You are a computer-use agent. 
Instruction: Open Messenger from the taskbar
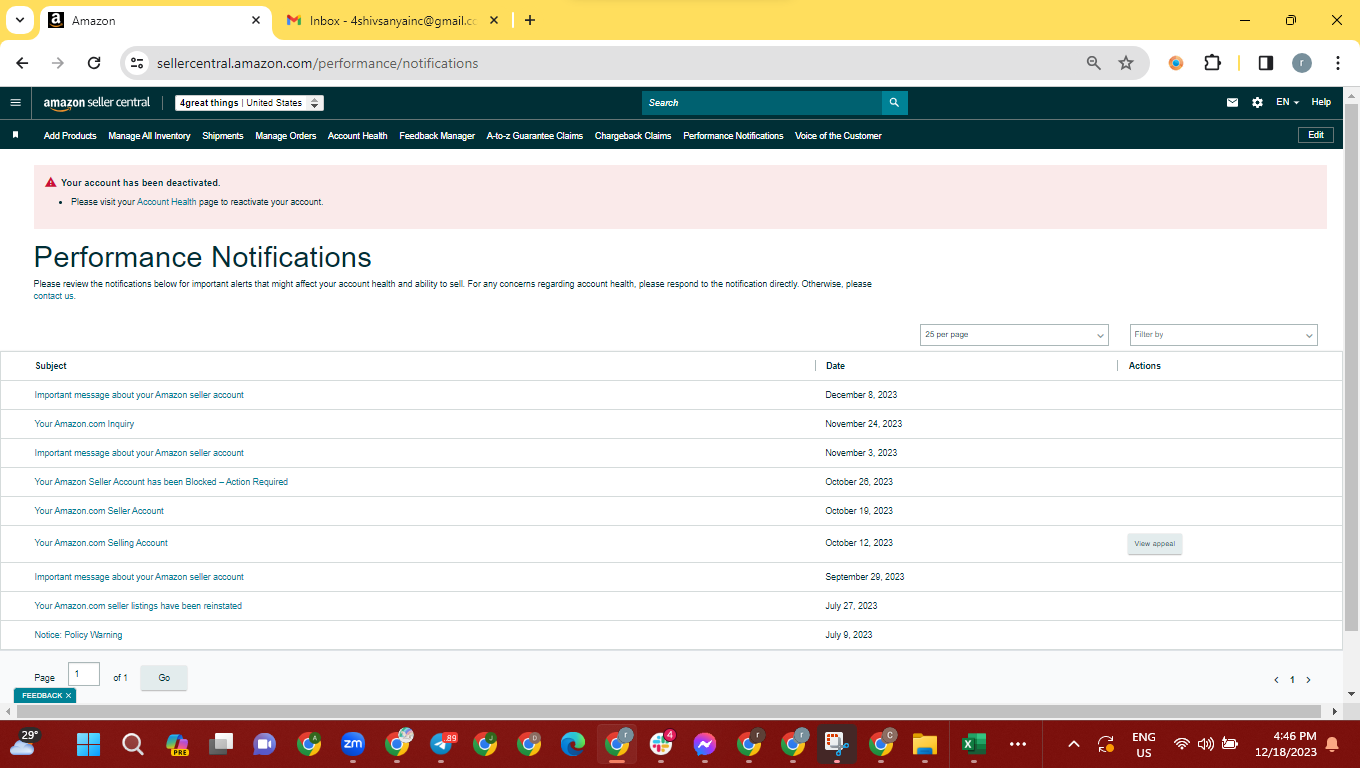705,744
